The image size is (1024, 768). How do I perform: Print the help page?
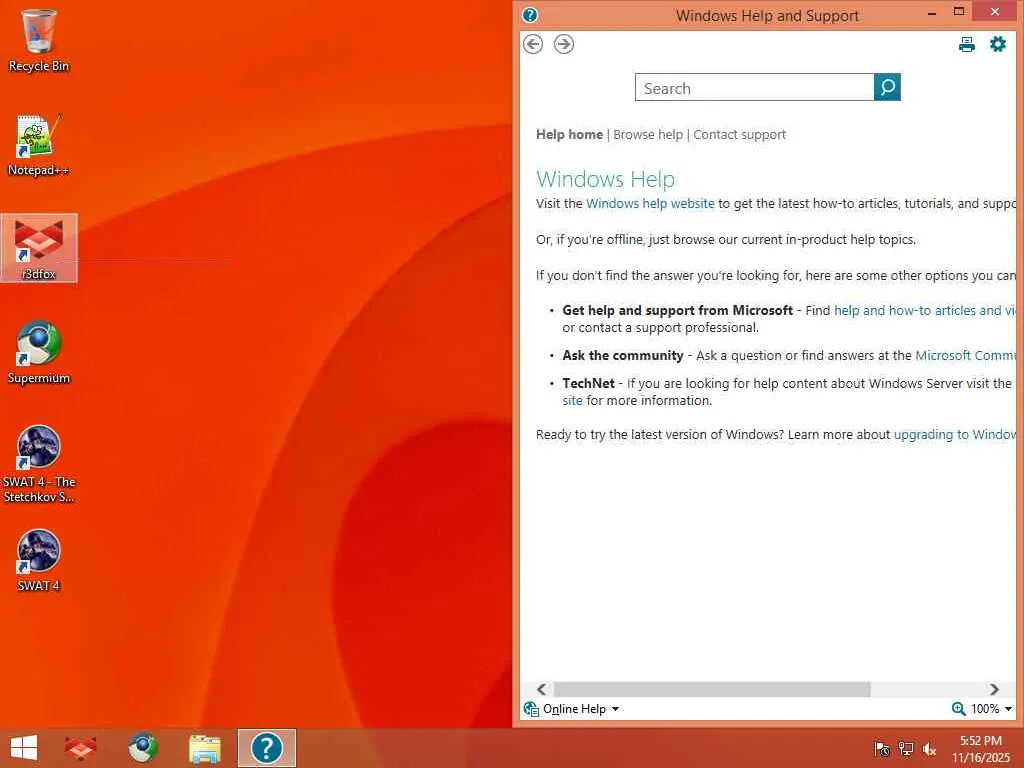click(x=967, y=44)
